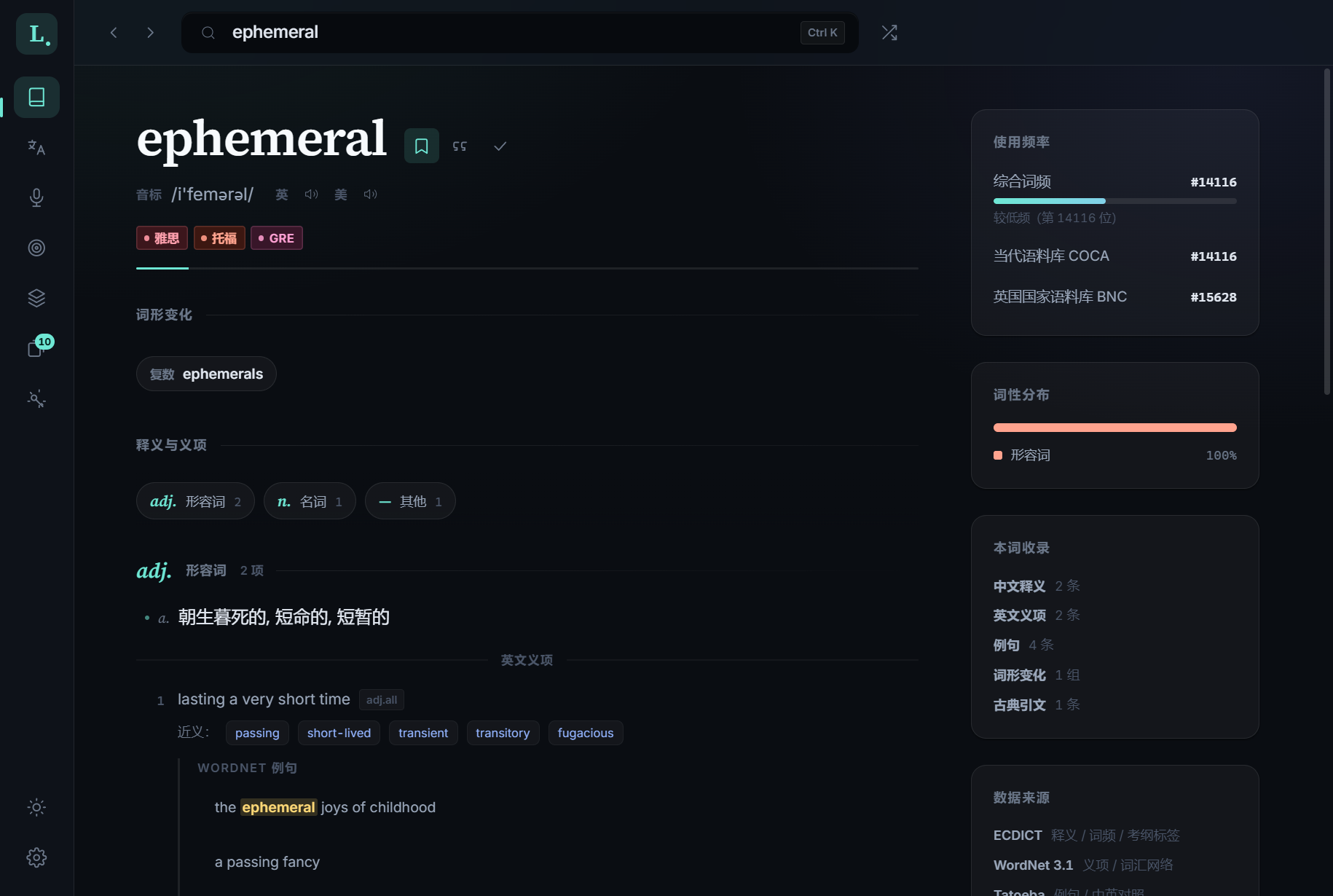Open the synonym transient
Viewport: 1333px width, 896px height.
(x=423, y=733)
